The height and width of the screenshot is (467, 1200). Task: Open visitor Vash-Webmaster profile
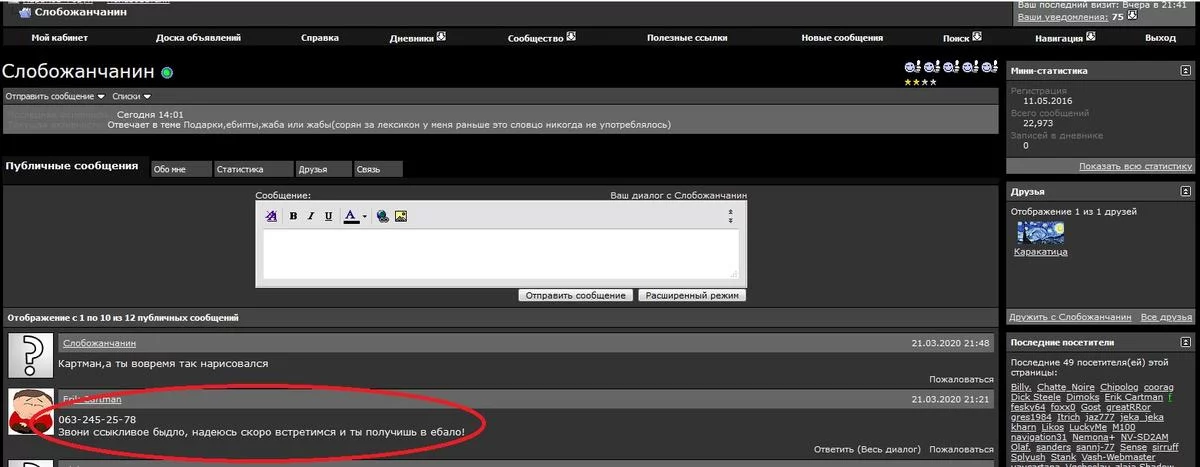point(1119,458)
